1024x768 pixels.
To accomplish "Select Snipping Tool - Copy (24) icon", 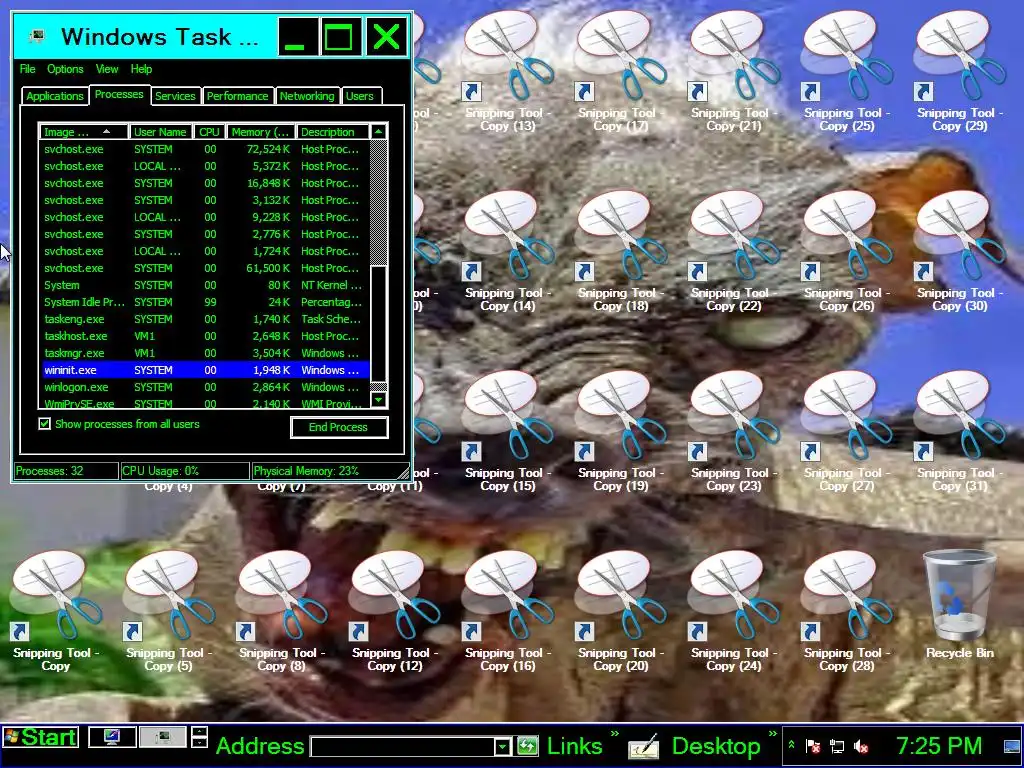I will click(x=733, y=611).
